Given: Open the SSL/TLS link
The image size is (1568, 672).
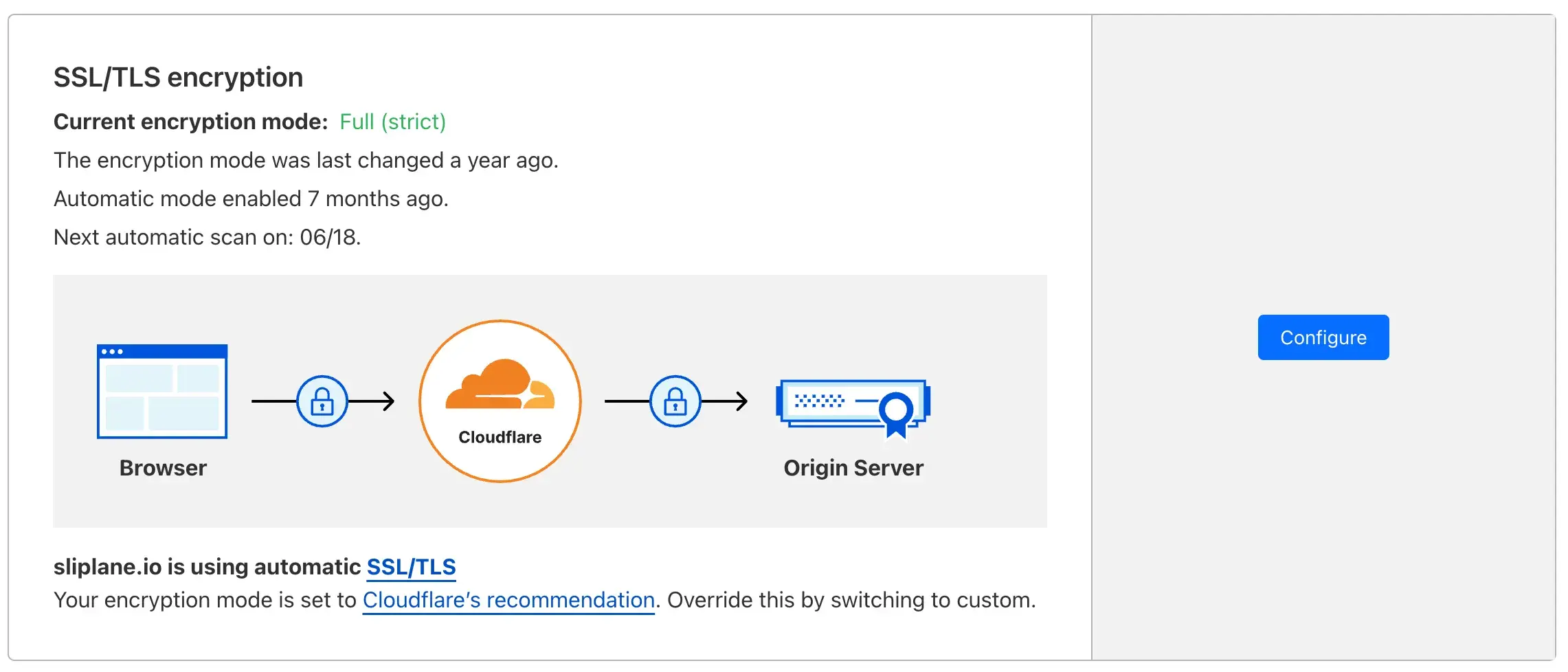Looking at the screenshot, I should tap(412, 566).
